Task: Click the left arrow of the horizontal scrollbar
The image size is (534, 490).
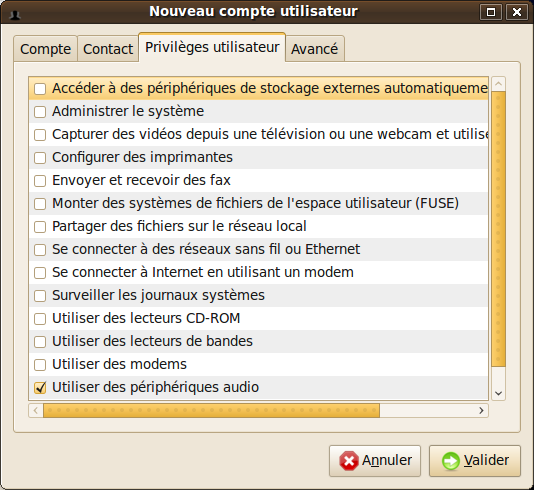Action: click(36, 411)
